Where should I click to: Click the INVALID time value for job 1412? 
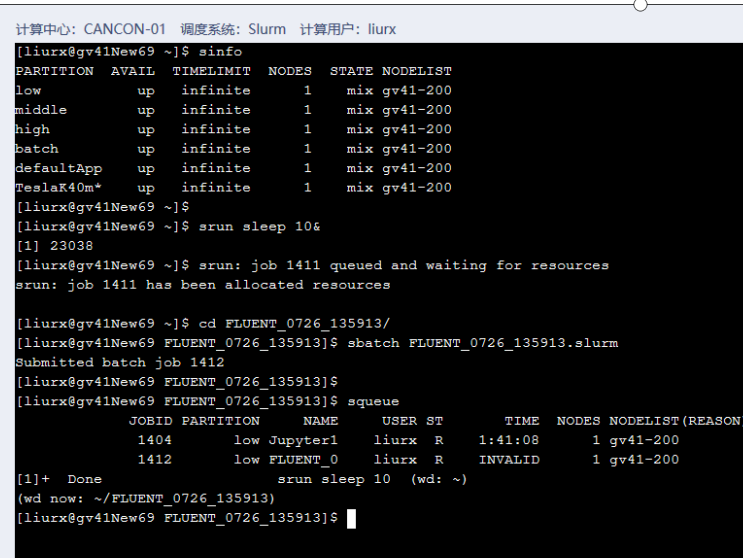point(508,460)
